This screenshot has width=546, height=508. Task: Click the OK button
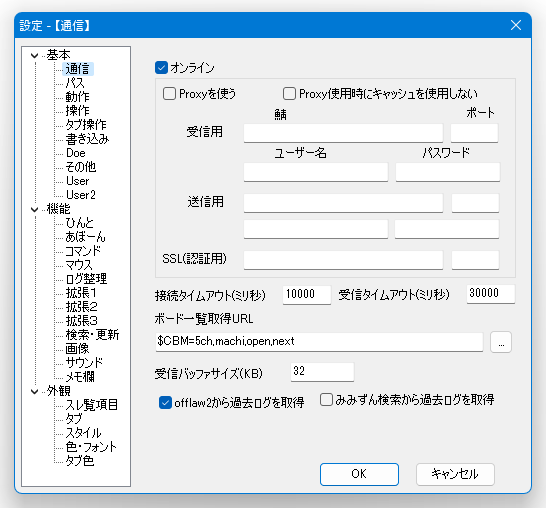[x=359, y=474]
